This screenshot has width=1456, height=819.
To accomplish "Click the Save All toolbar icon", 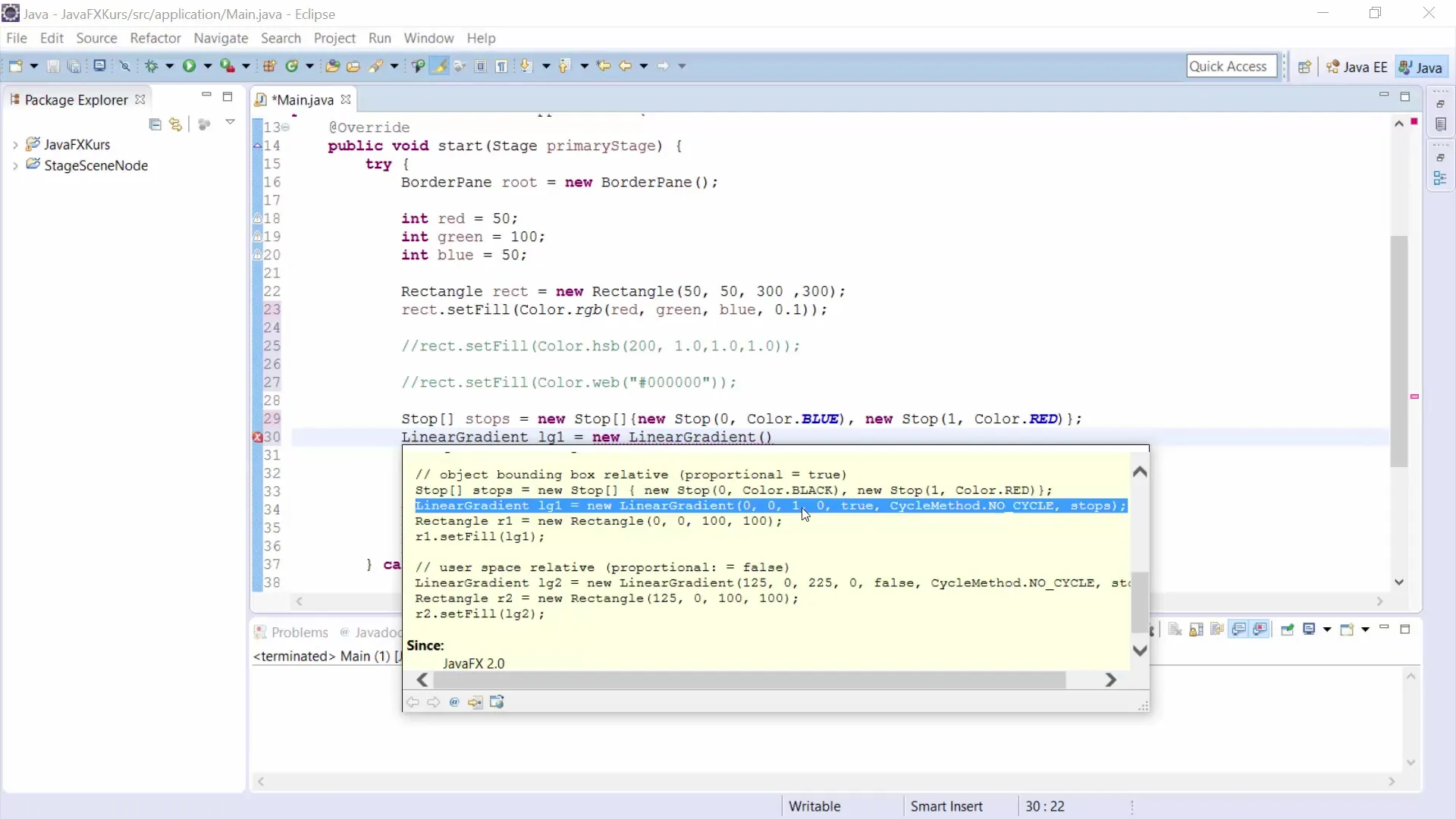I will (x=74, y=66).
